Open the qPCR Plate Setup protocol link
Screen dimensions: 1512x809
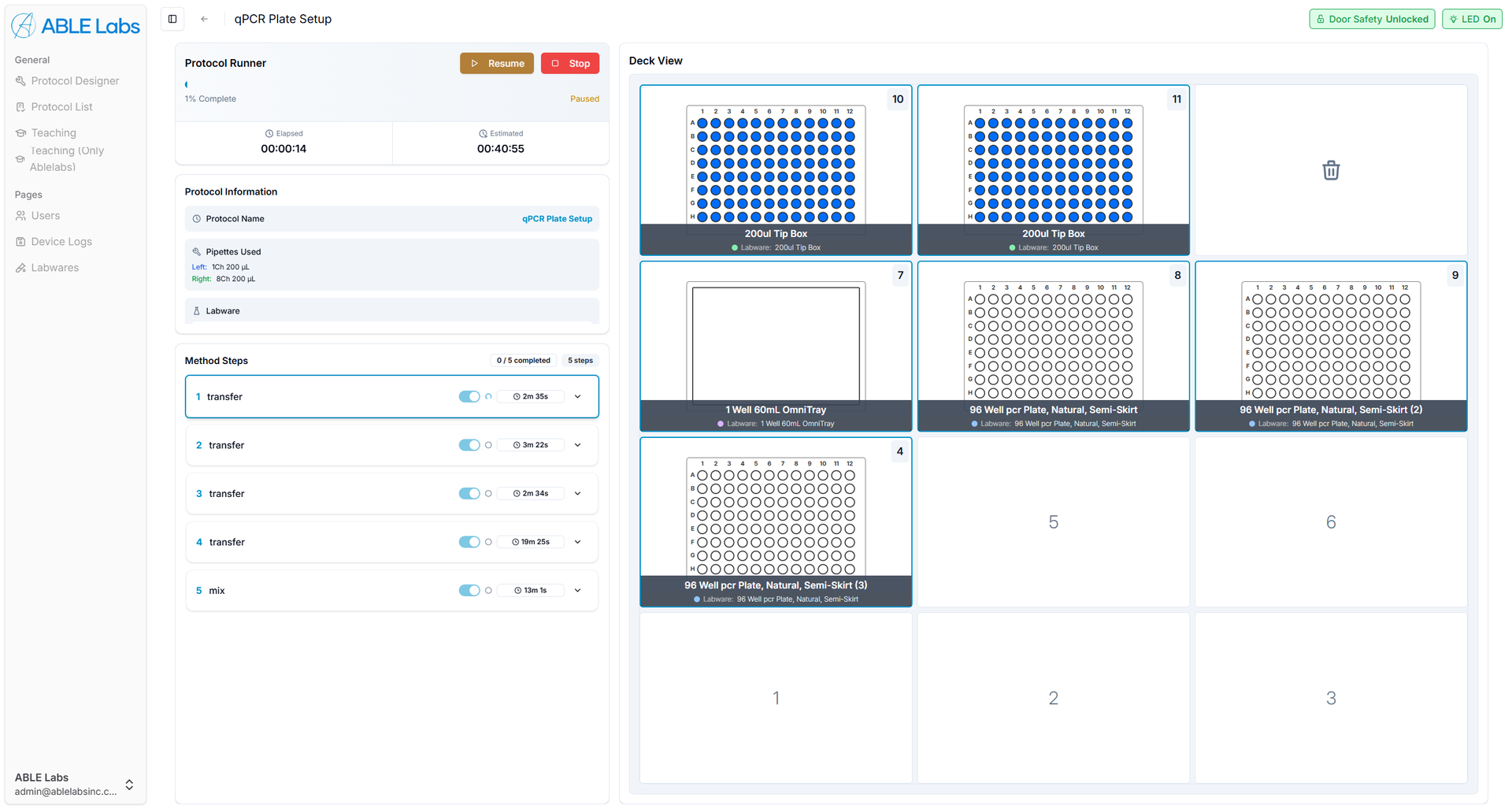[557, 219]
